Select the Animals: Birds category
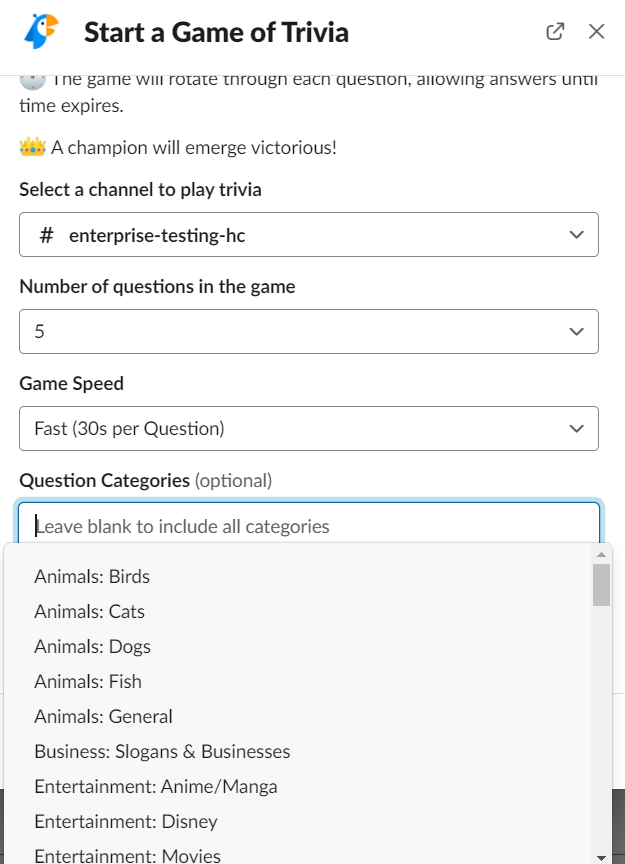The image size is (625, 864). [92, 576]
